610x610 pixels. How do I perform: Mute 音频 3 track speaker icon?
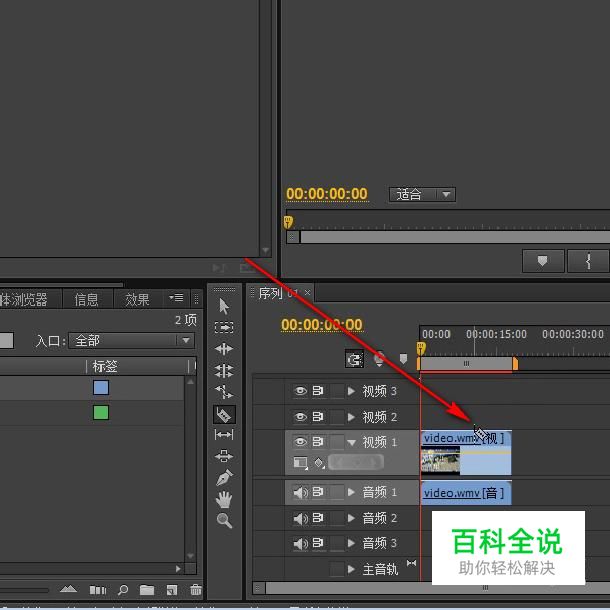pyautogui.click(x=300, y=543)
